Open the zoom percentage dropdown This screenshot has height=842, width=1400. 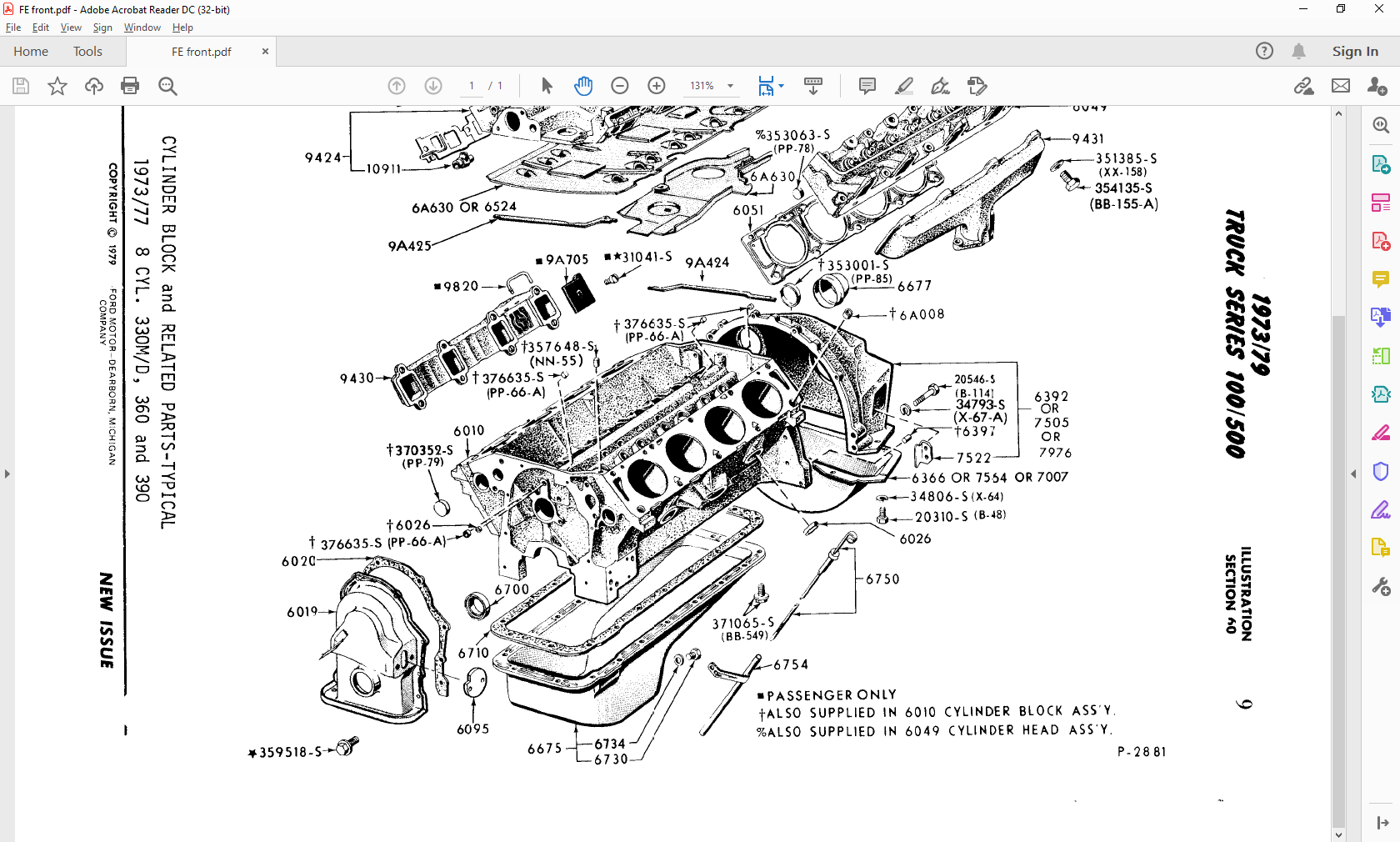[x=730, y=86]
